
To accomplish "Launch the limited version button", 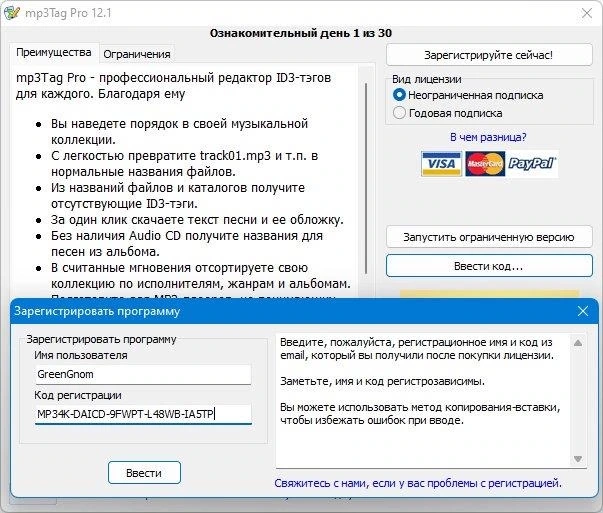I will click(489, 237).
